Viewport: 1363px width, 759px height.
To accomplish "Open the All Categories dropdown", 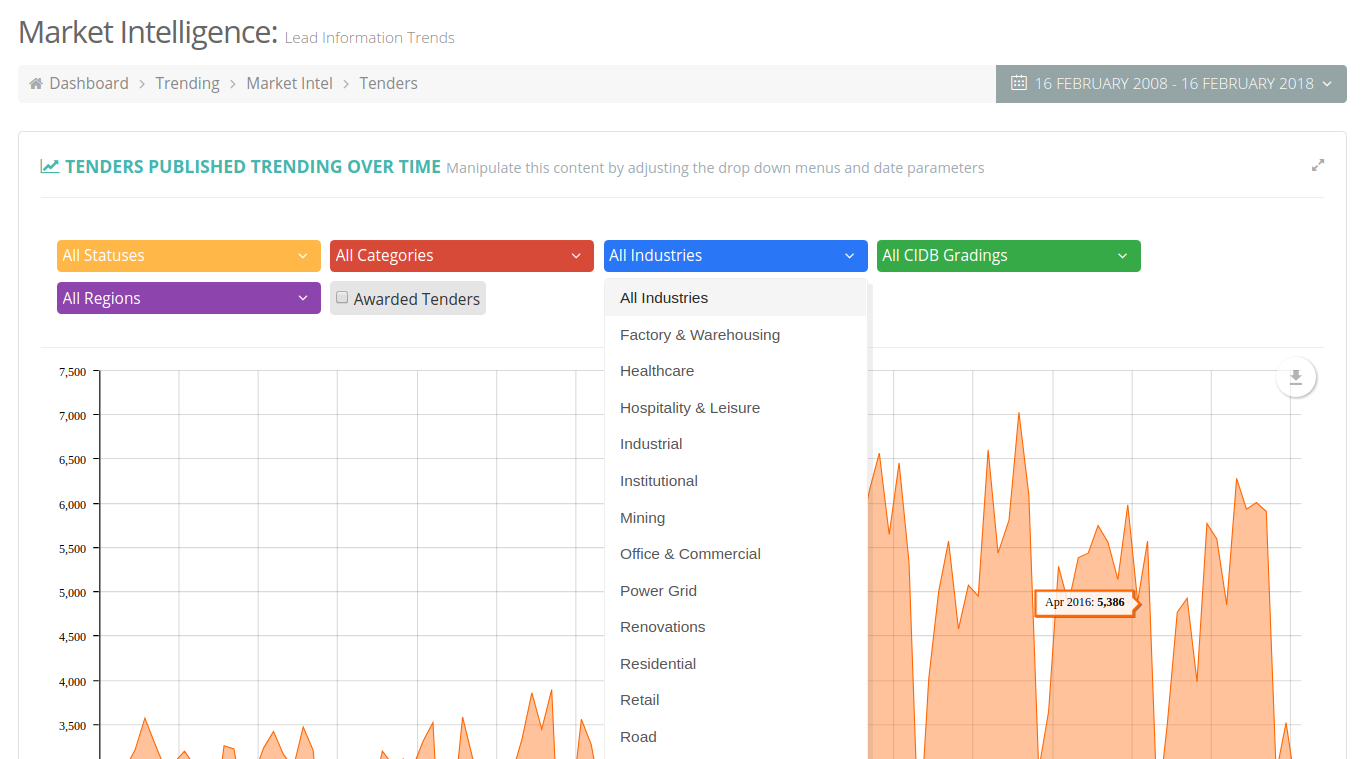I will (462, 256).
